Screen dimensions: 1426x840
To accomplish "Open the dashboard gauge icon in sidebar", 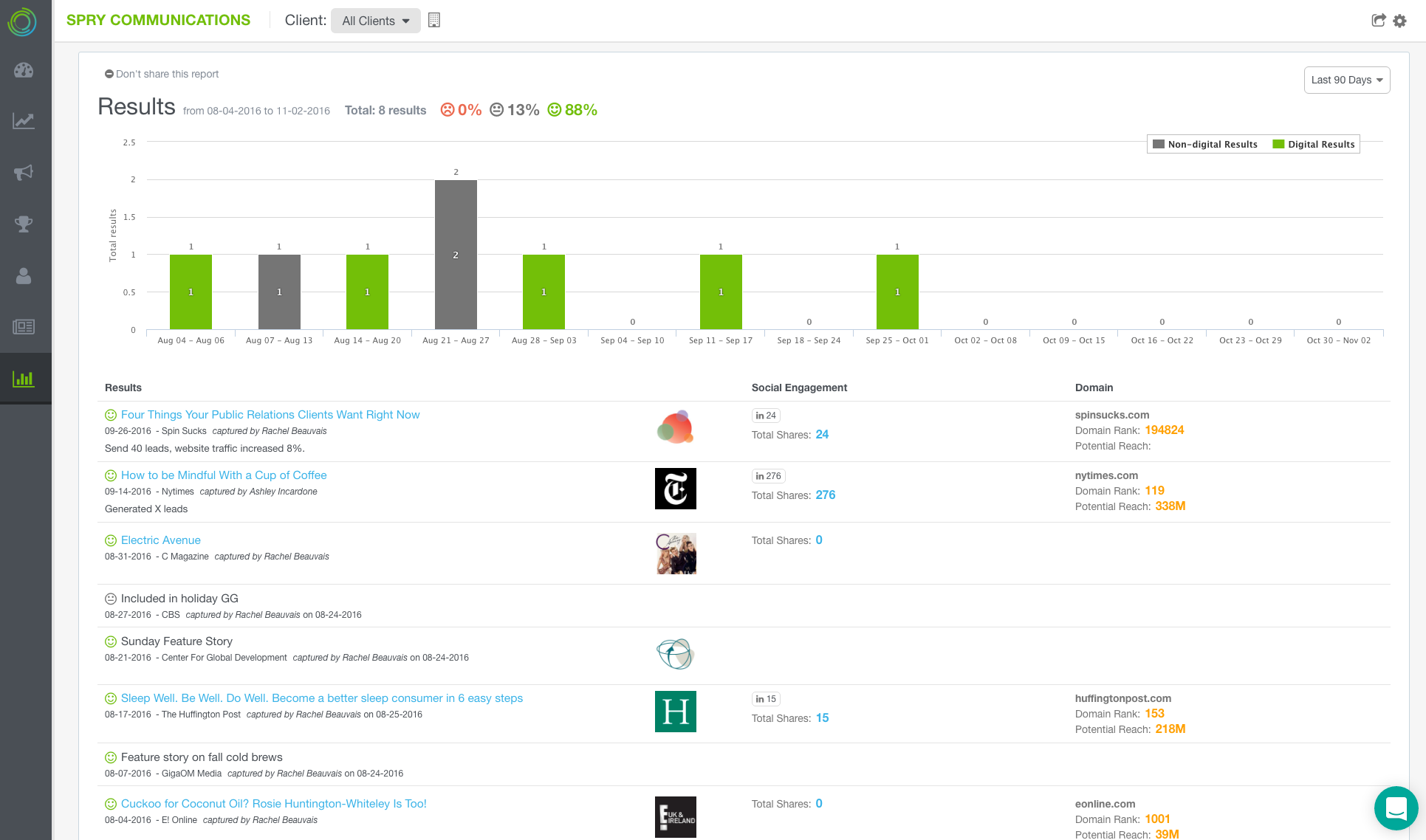I will pyautogui.click(x=24, y=71).
